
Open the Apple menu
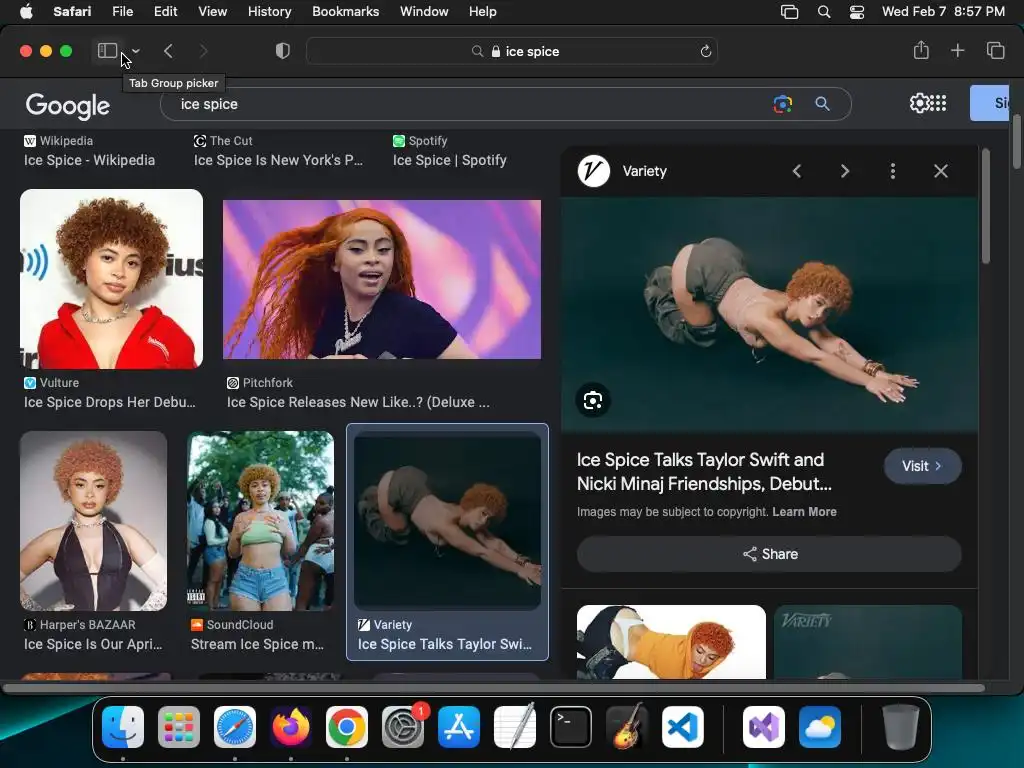[x=26, y=12]
